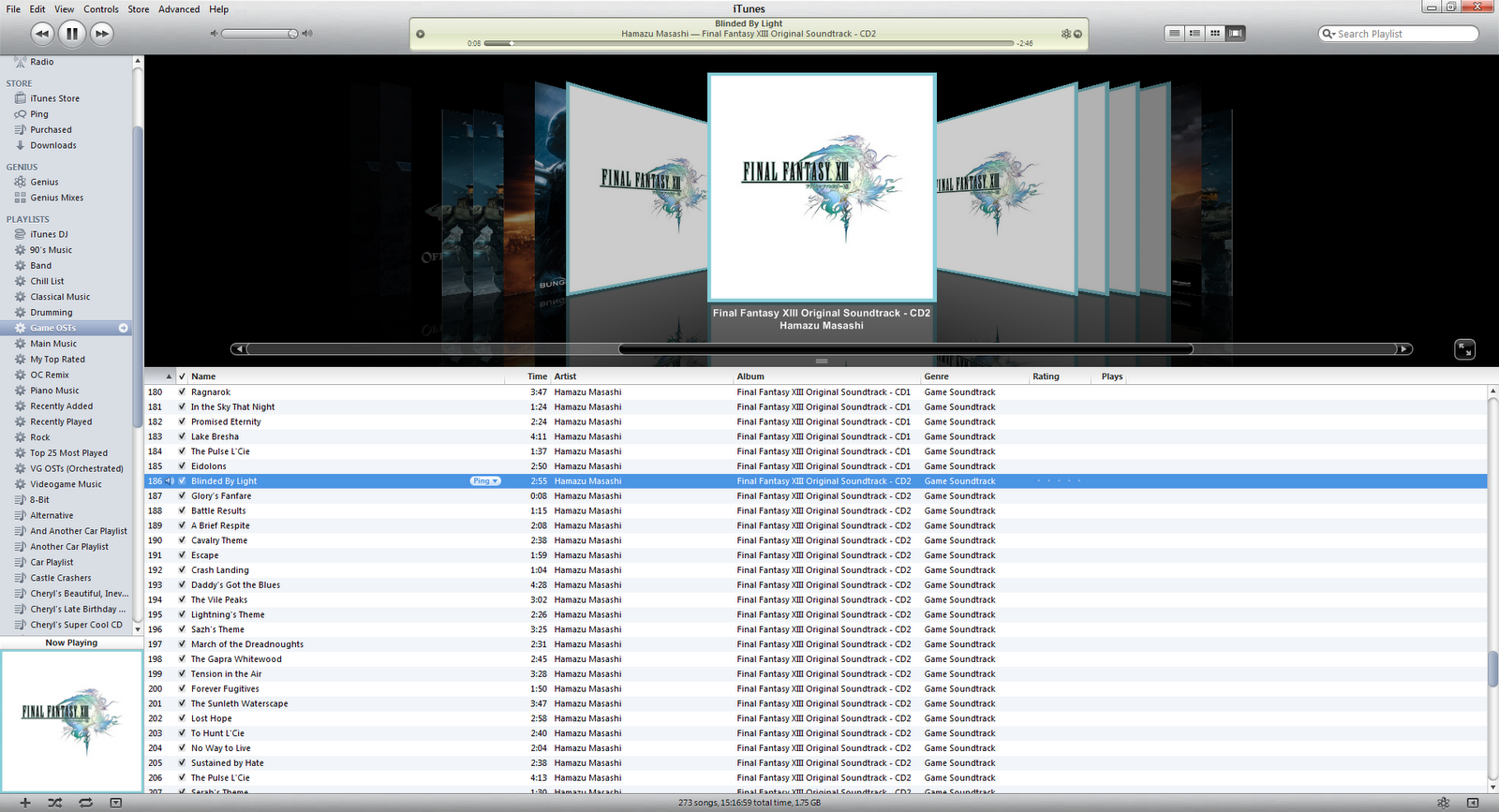Open Radio in the sidebar
1499x812 pixels.
coord(41,62)
